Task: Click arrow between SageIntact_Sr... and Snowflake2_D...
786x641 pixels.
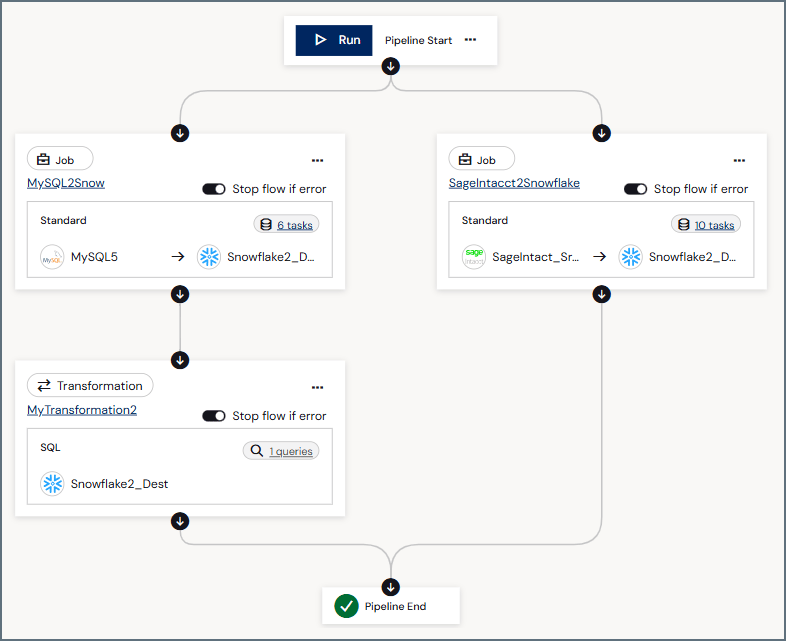Action: [600, 257]
